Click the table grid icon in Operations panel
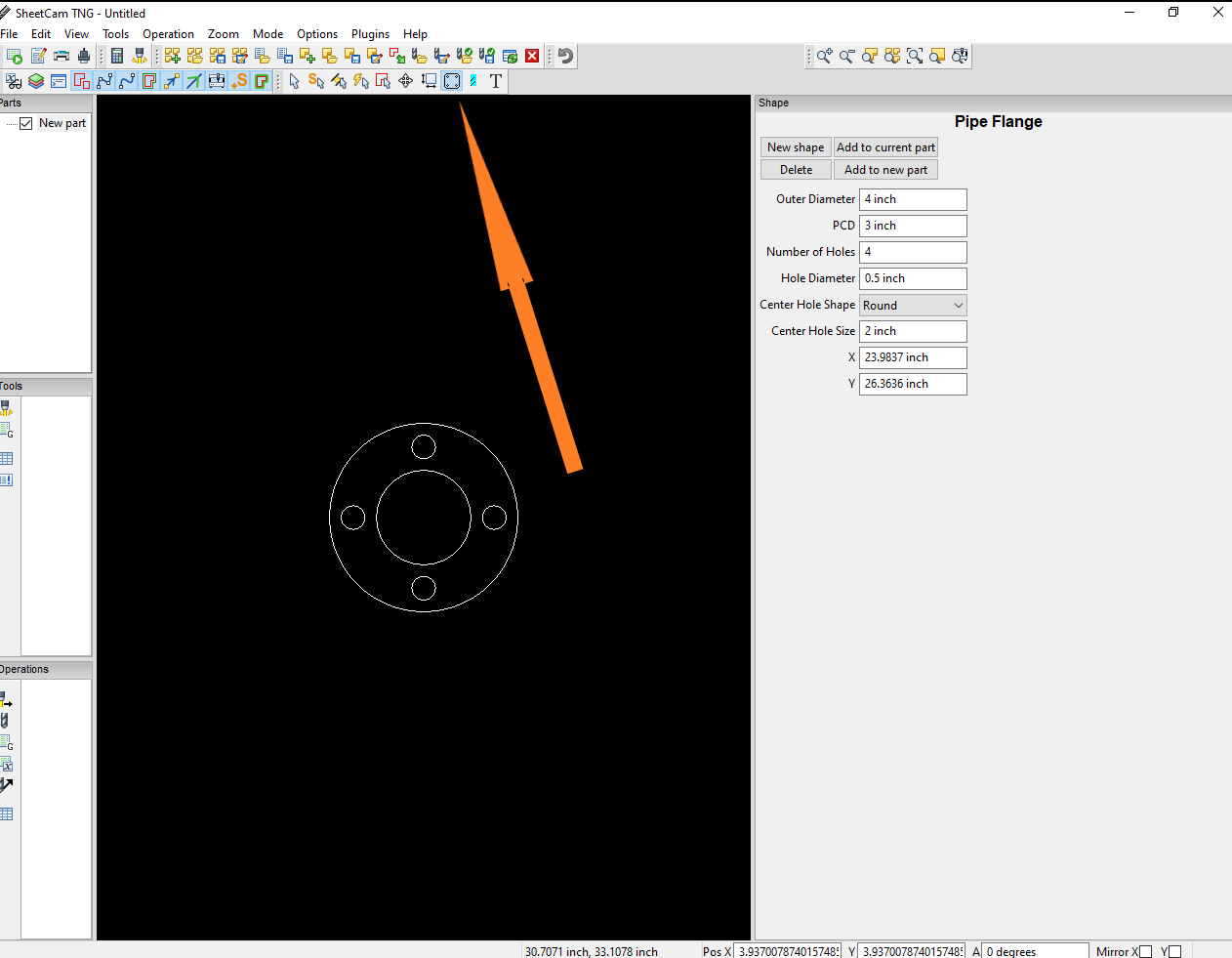Screen dimensions: 1232x958 point(7,813)
